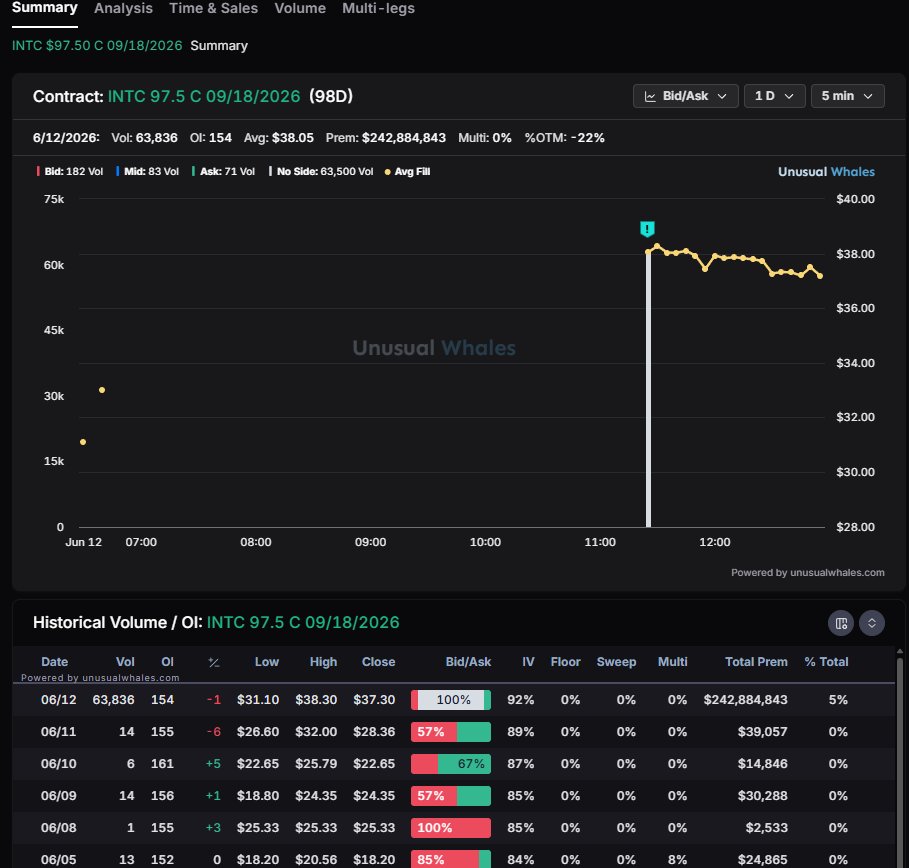Open the Time & Sales tab
Viewport: 909px width, 868px height.
213,8
